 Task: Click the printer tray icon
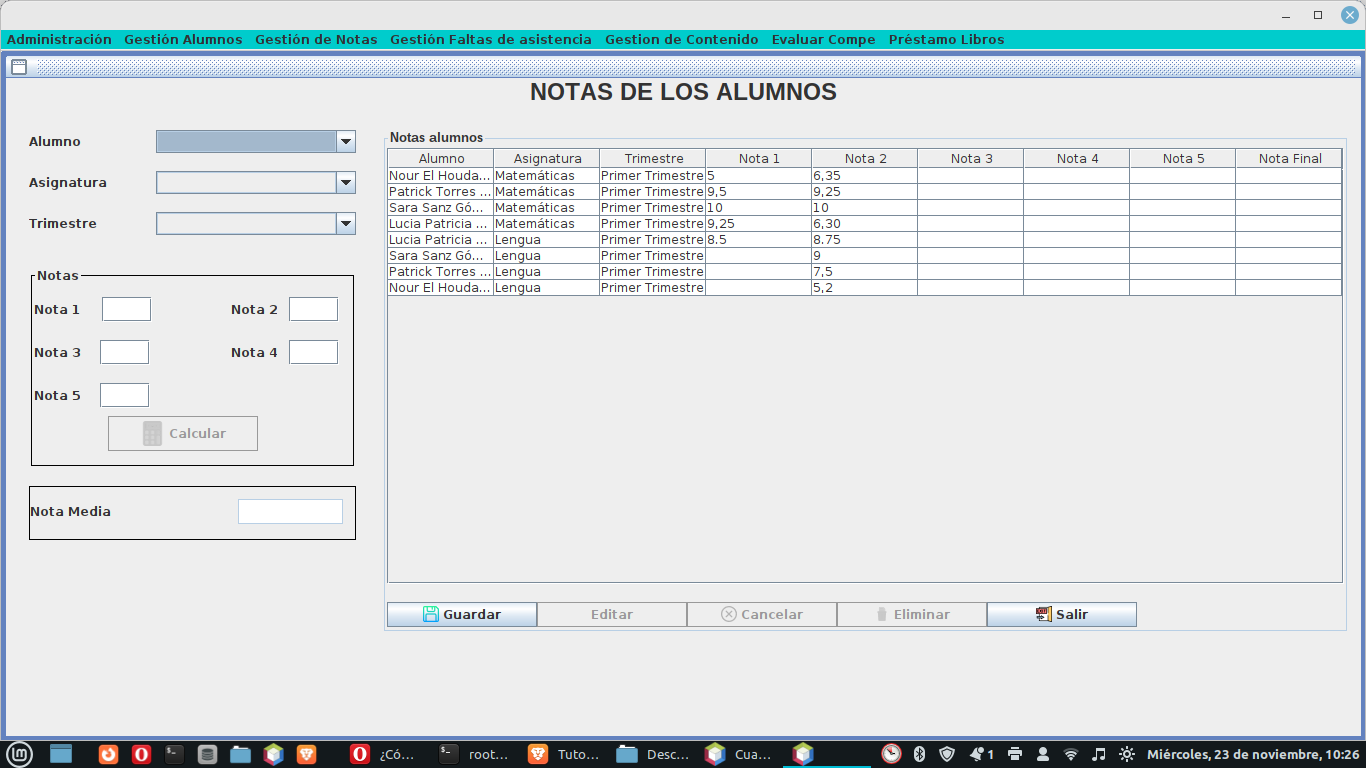(x=1015, y=754)
